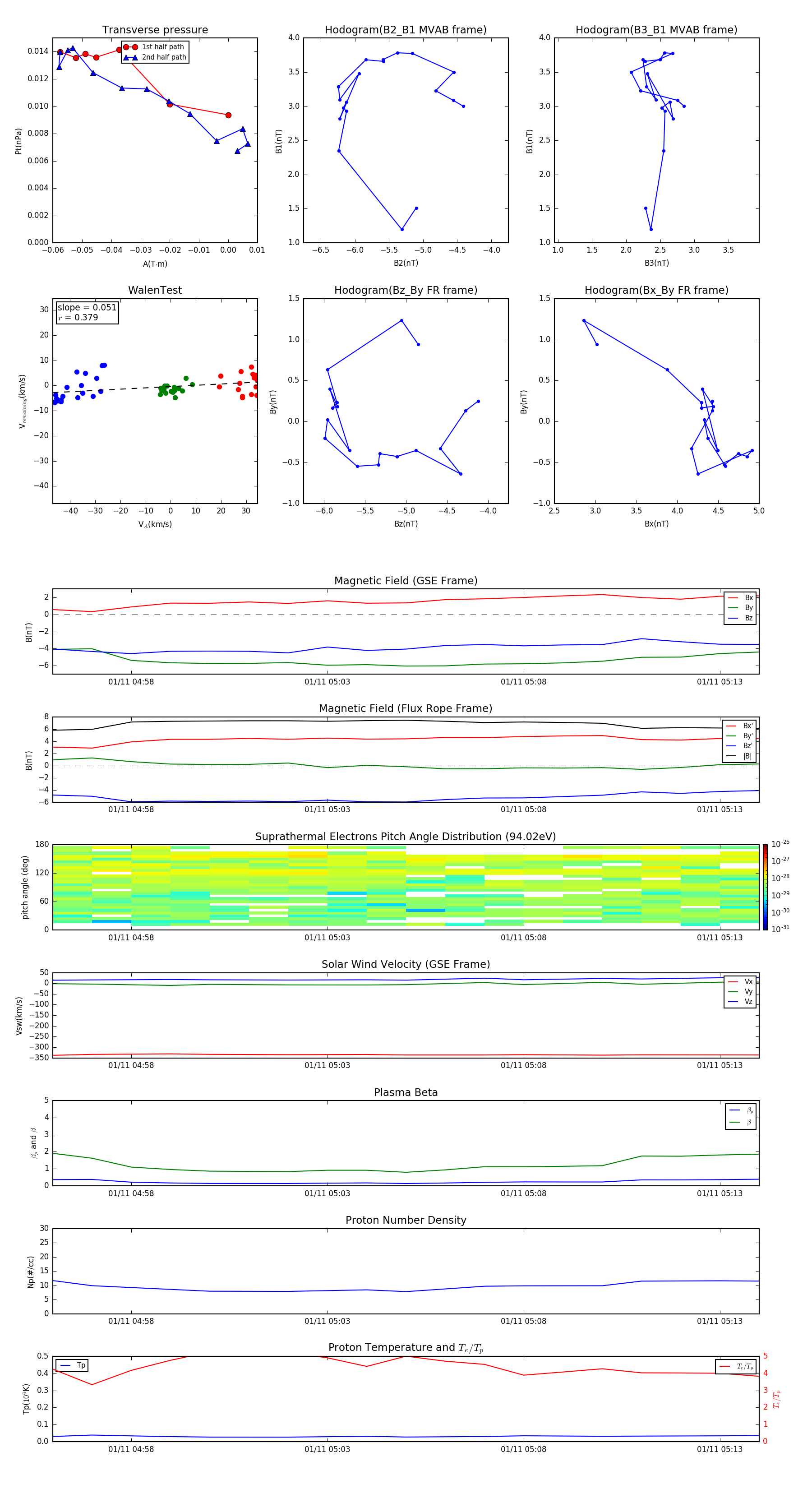Click the 'B2(nT)' x-axis label
The width and height of the screenshot is (812, 1489).
click(406, 263)
